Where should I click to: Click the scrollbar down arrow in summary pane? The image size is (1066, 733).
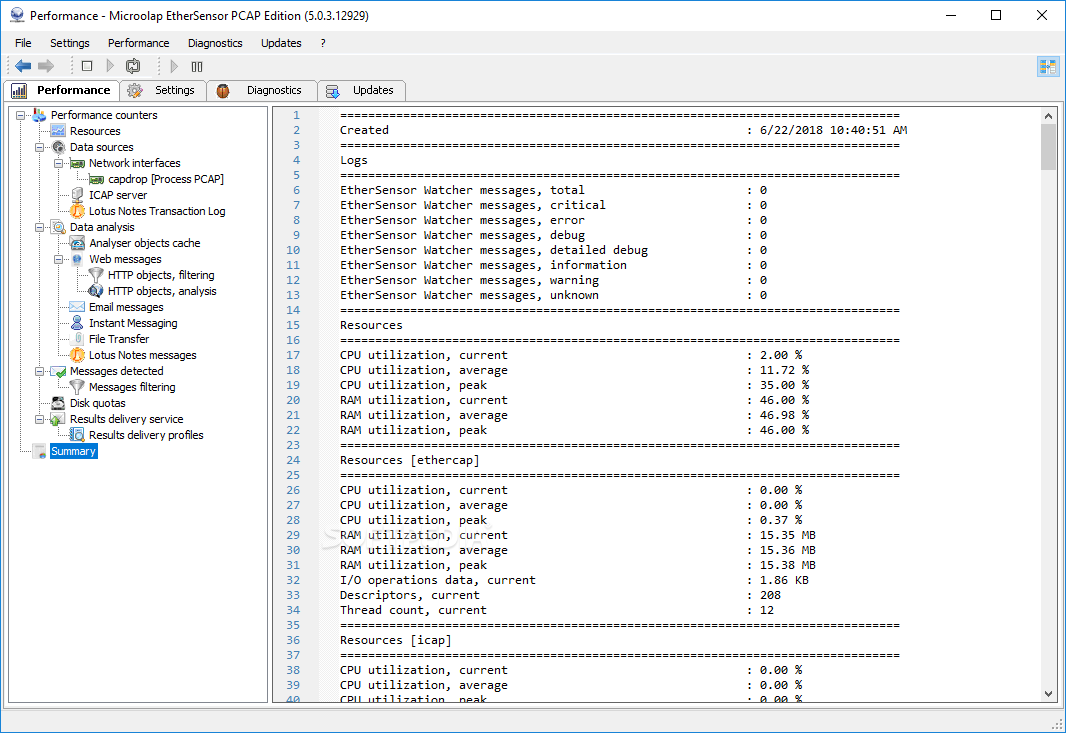point(1048,694)
